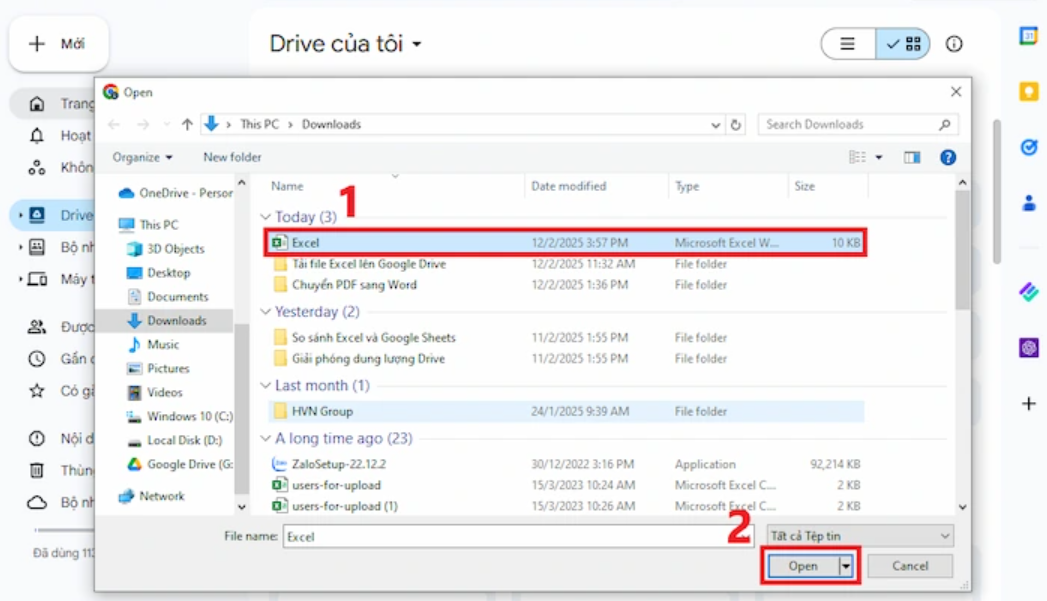
Task: Switch to list view layout in Drive
Action: [x=846, y=43]
